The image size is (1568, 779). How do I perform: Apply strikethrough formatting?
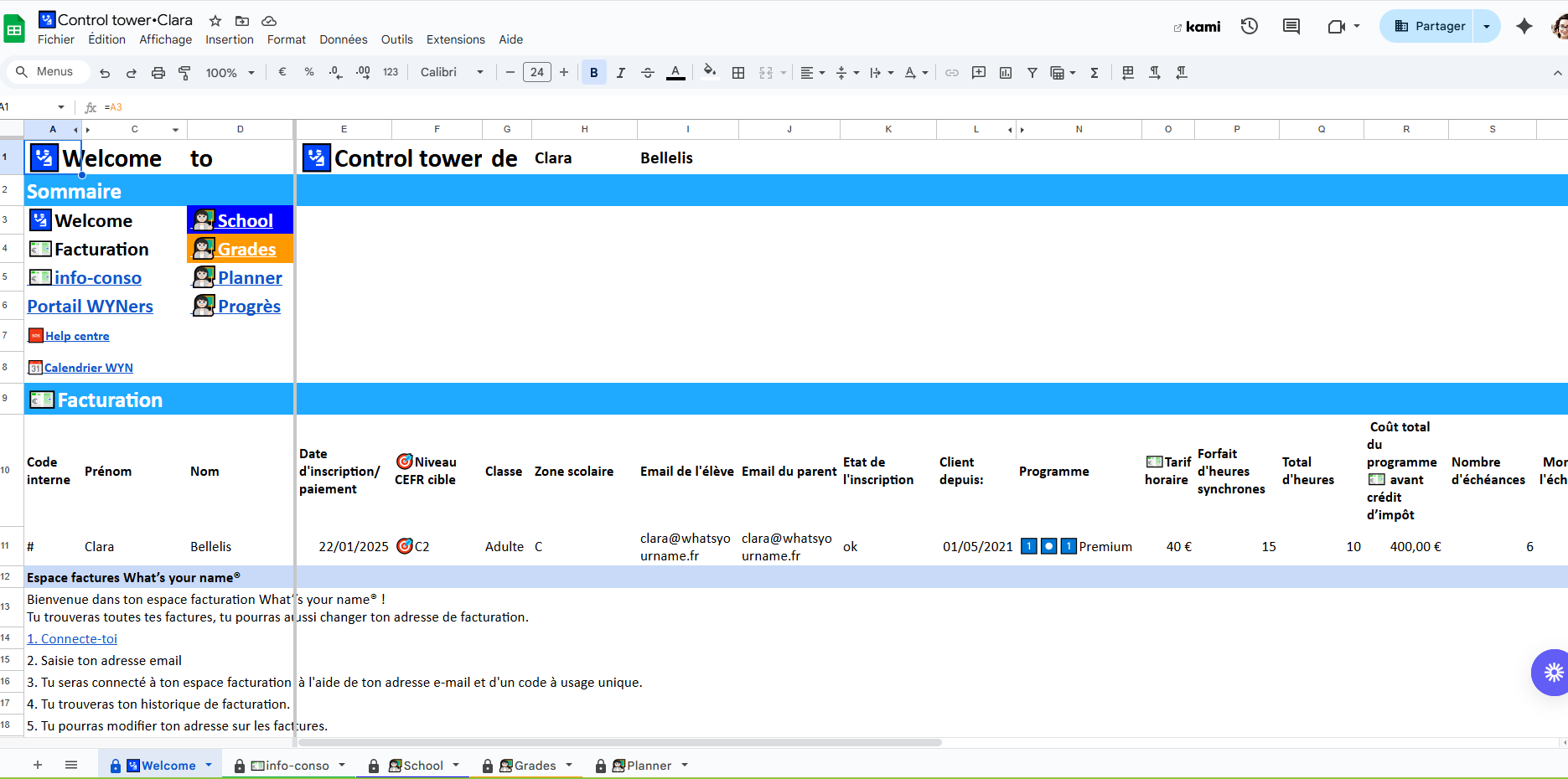(x=648, y=73)
